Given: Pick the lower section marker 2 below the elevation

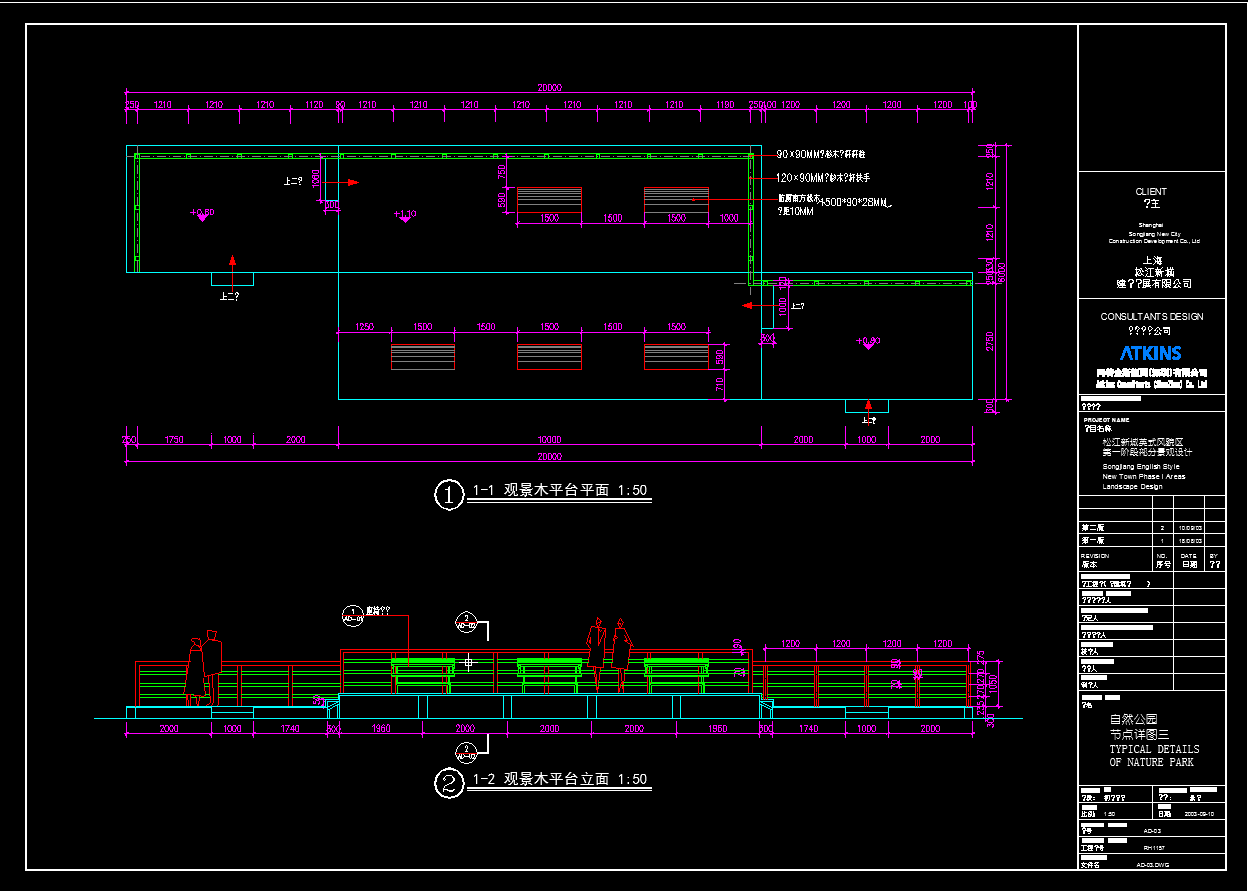Looking at the screenshot, I should pyautogui.click(x=465, y=751).
